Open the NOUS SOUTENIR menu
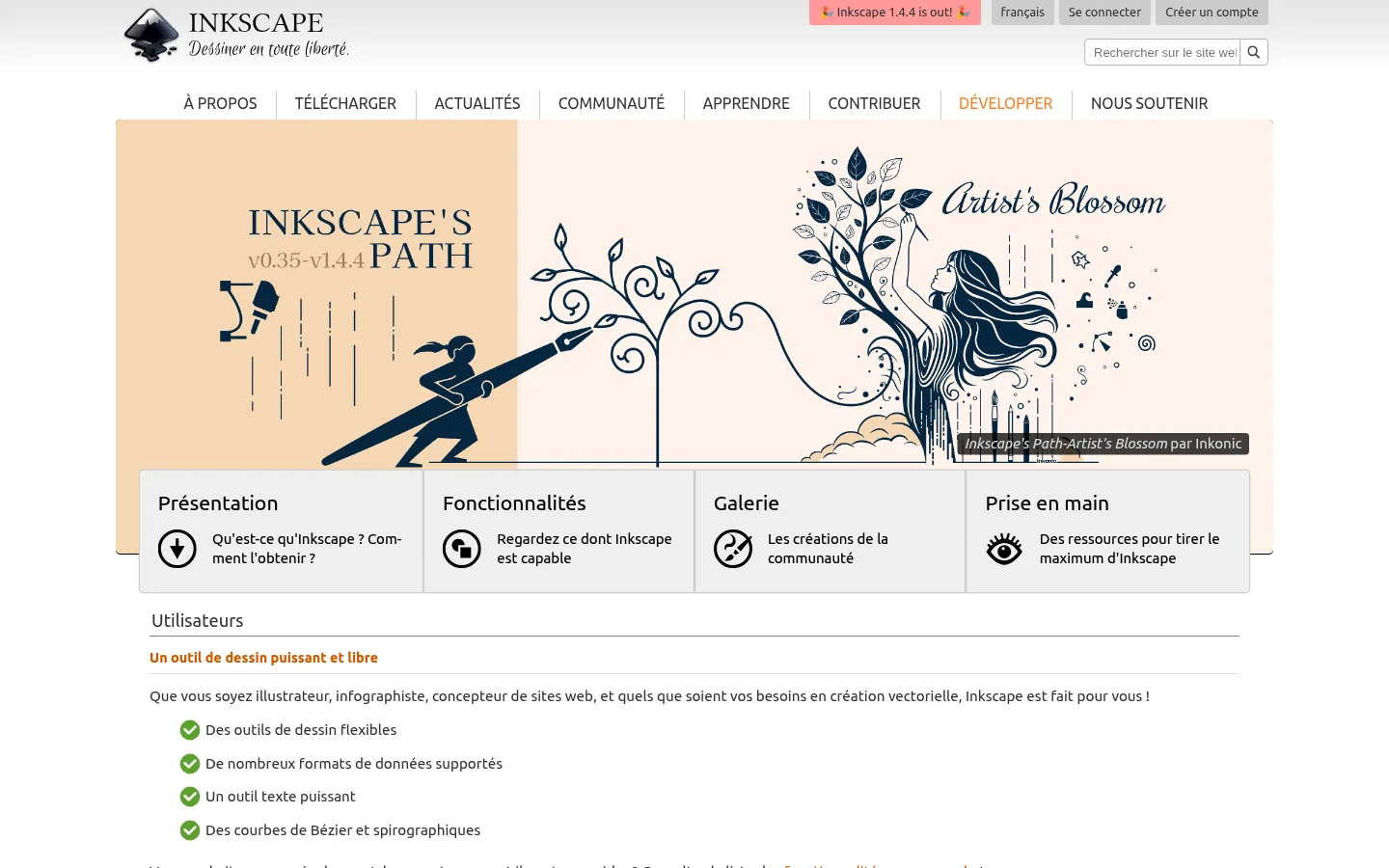 [1149, 103]
